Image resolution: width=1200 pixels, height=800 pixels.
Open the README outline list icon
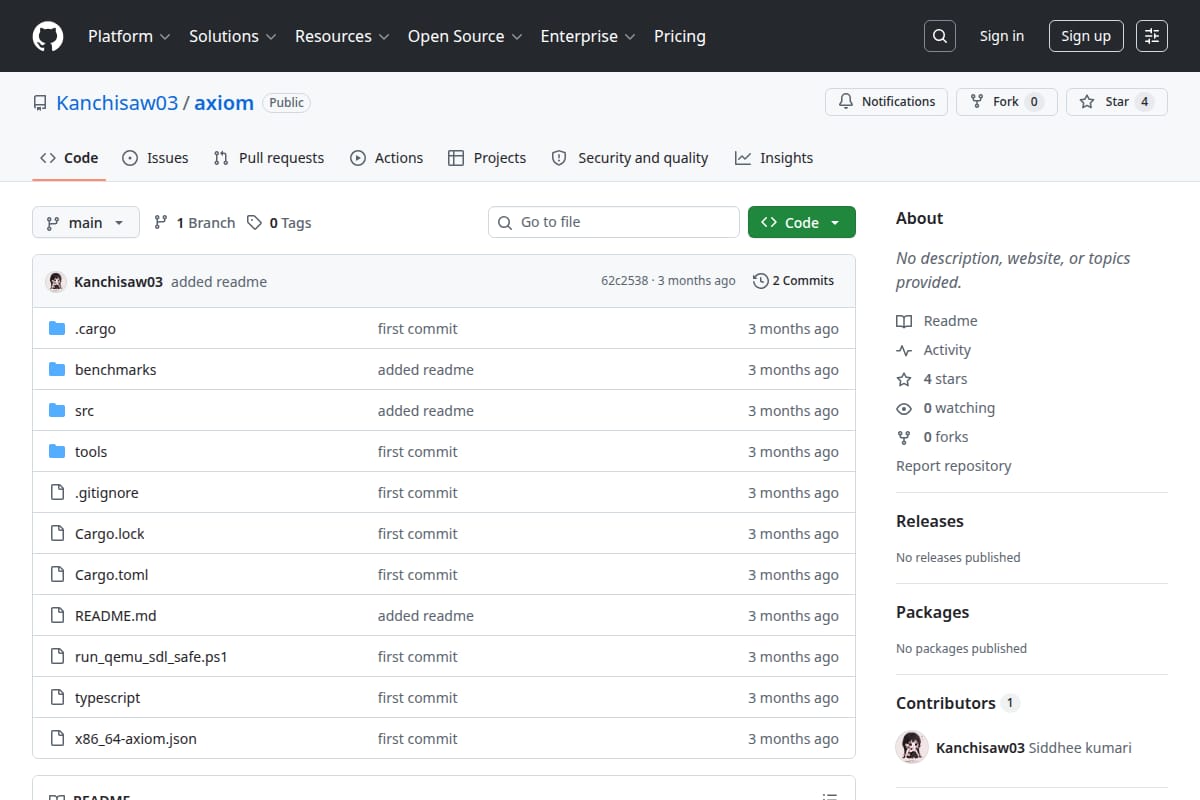[x=829, y=797]
